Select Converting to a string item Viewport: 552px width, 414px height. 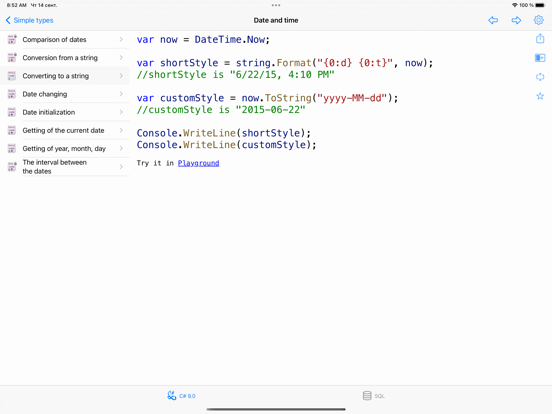pos(65,76)
